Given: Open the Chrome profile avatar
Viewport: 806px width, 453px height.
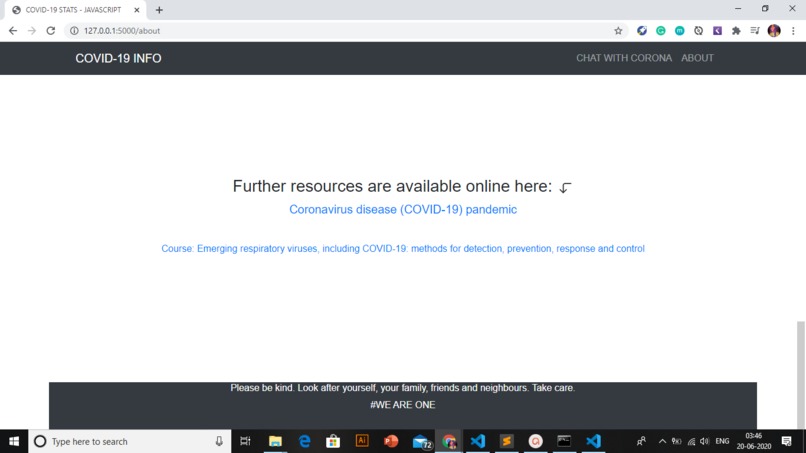Looking at the screenshot, I should 774,31.
